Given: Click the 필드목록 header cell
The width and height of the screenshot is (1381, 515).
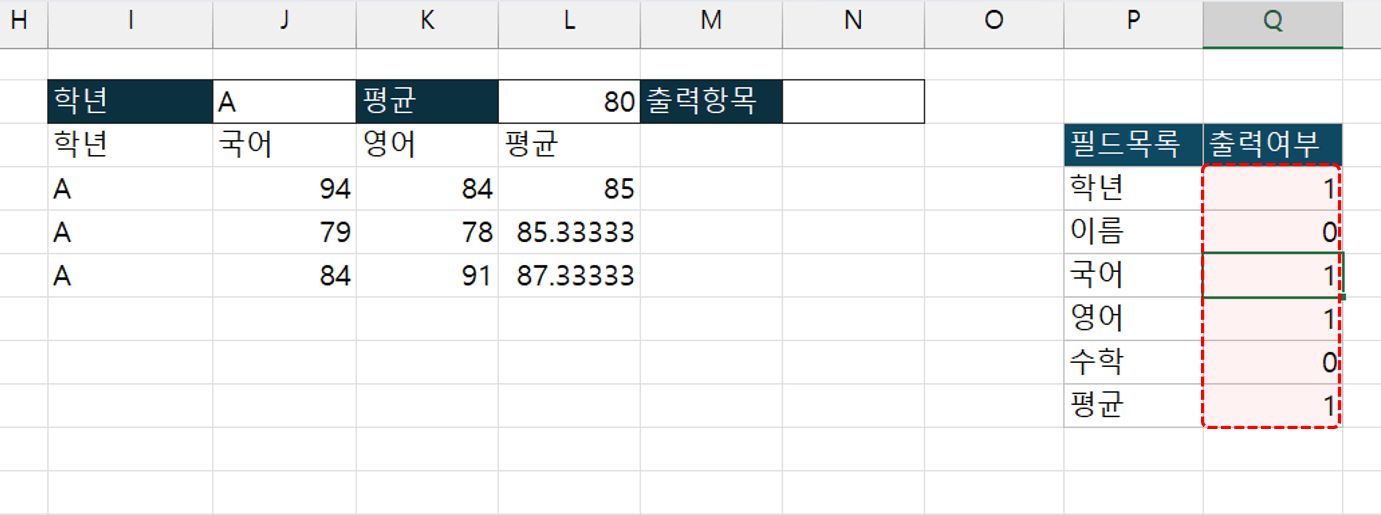Looking at the screenshot, I should 1133,145.
